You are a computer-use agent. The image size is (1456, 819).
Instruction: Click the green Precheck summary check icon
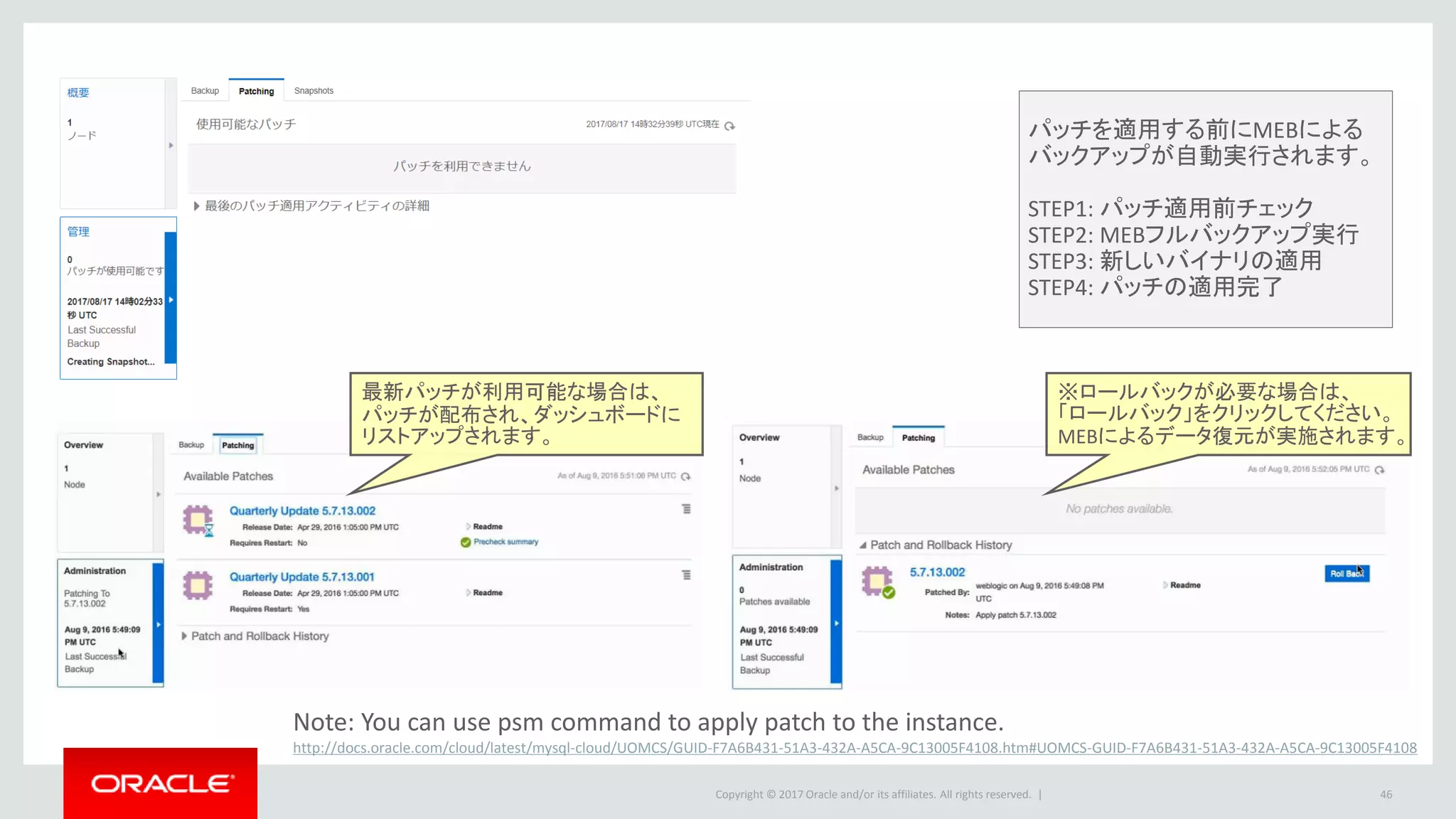pyautogui.click(x=466, y=542)
